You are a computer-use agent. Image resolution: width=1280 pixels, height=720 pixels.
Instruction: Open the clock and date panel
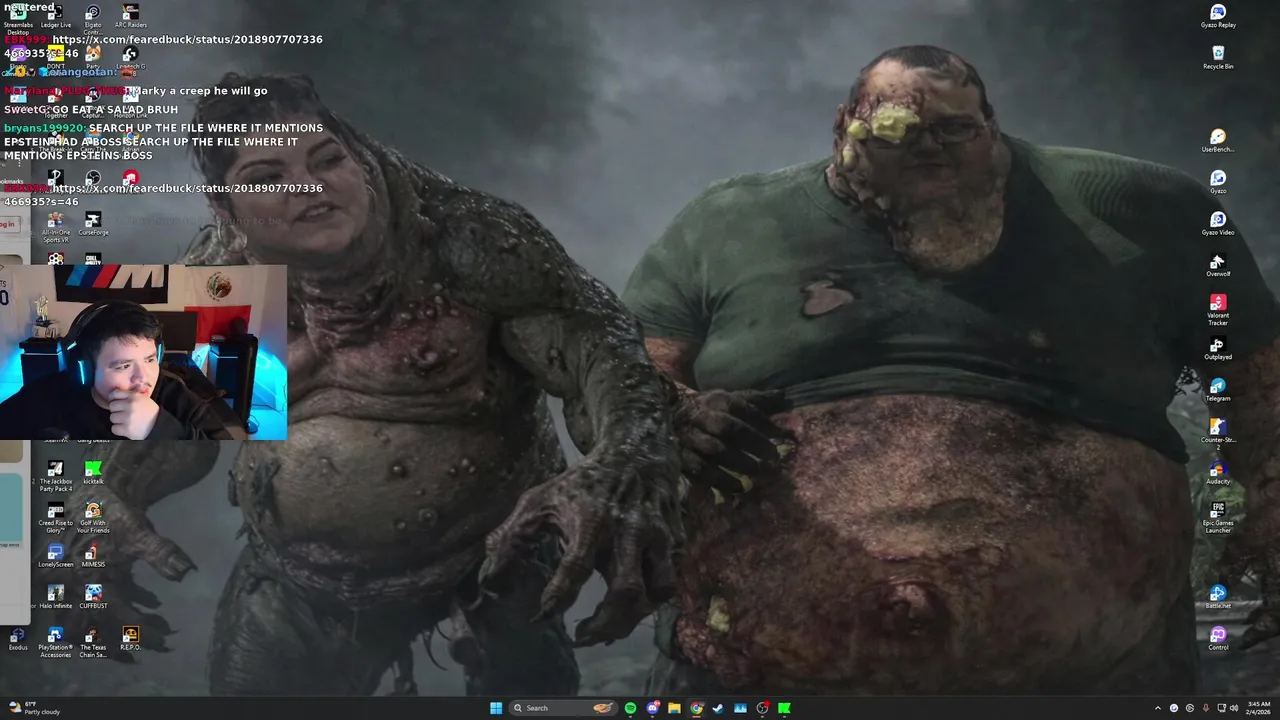click(x=1259, y=708)
